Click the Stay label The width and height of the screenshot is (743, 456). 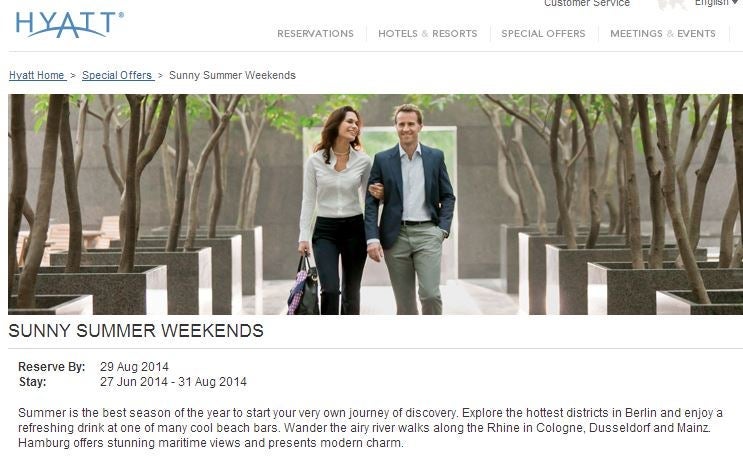click(x=33, y=382)
